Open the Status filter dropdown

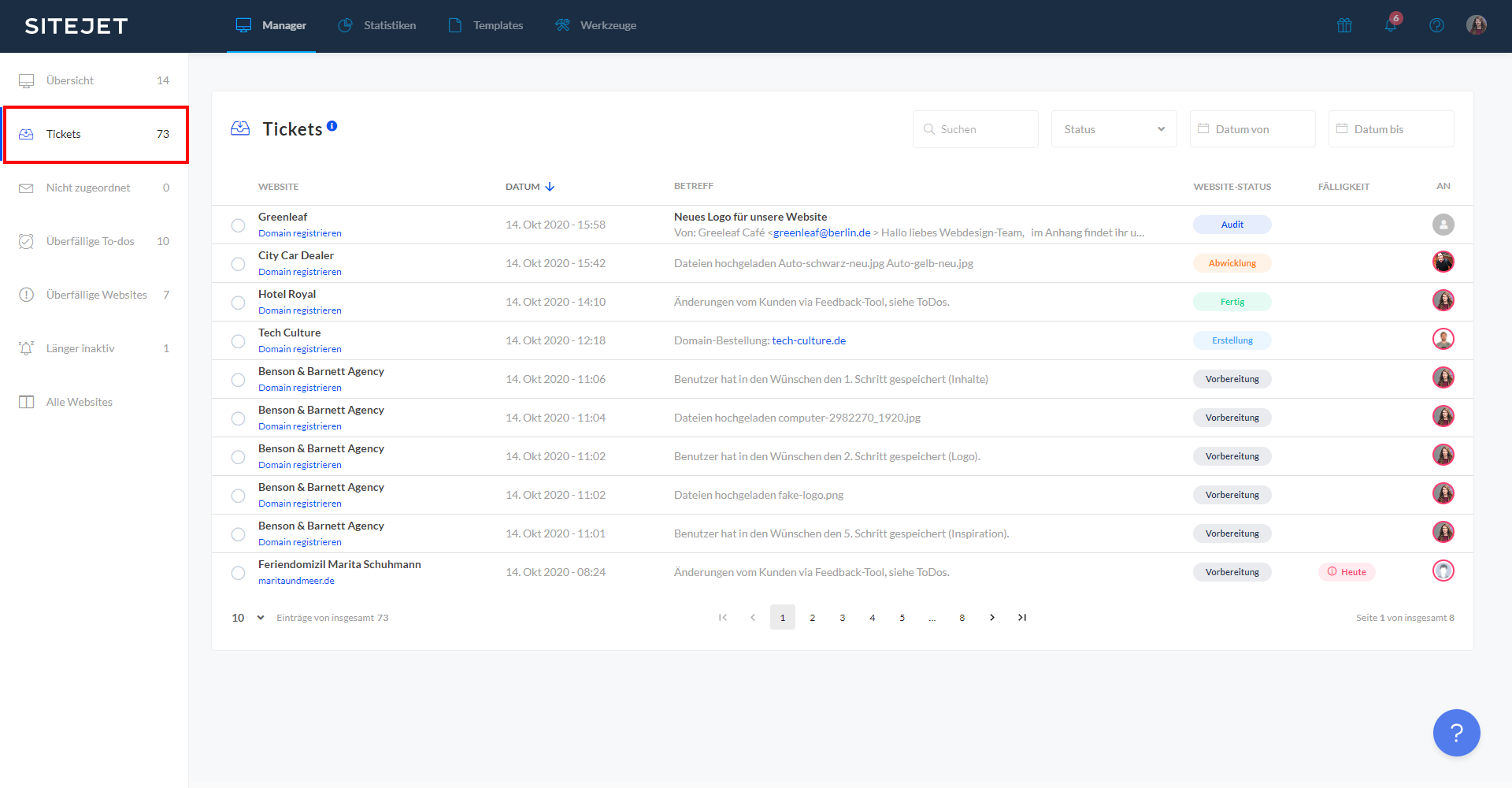pos(1114,129)
